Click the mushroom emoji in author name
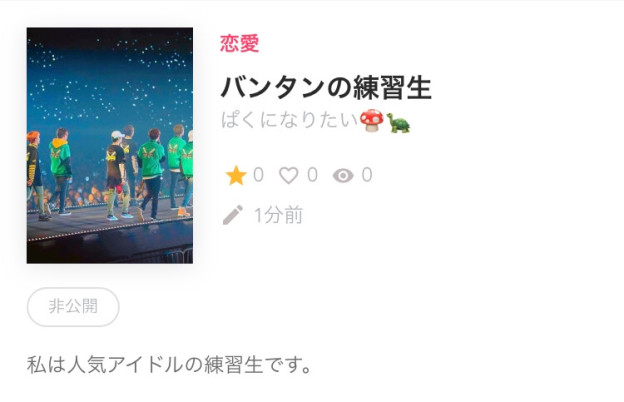 [x=372, y=121]
